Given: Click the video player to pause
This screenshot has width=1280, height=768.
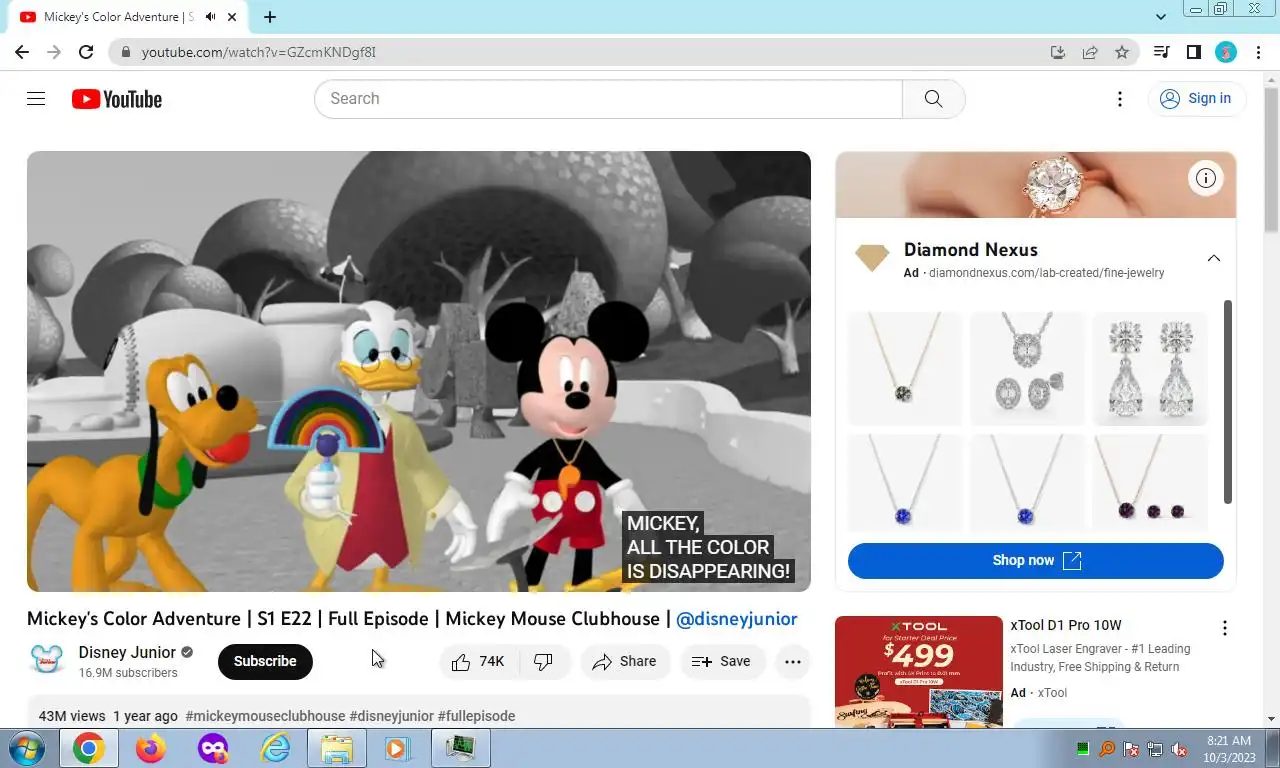Looking at the screenshot, I should (x=419, y=371).
